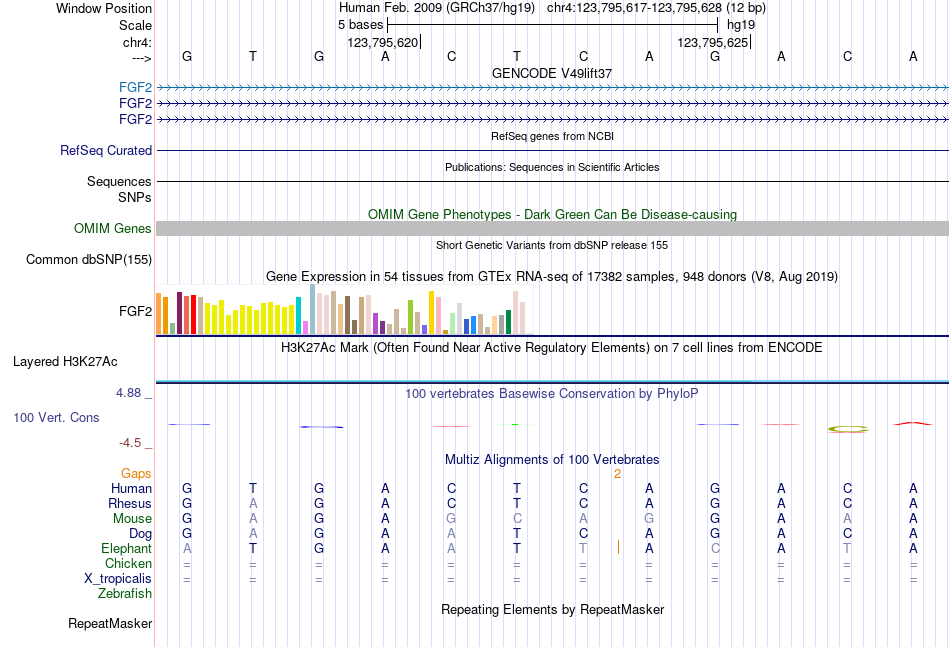This screenshot has height=647, width=950.
Task: Click the gray OMIM Genes item bar
Action: 552,228
